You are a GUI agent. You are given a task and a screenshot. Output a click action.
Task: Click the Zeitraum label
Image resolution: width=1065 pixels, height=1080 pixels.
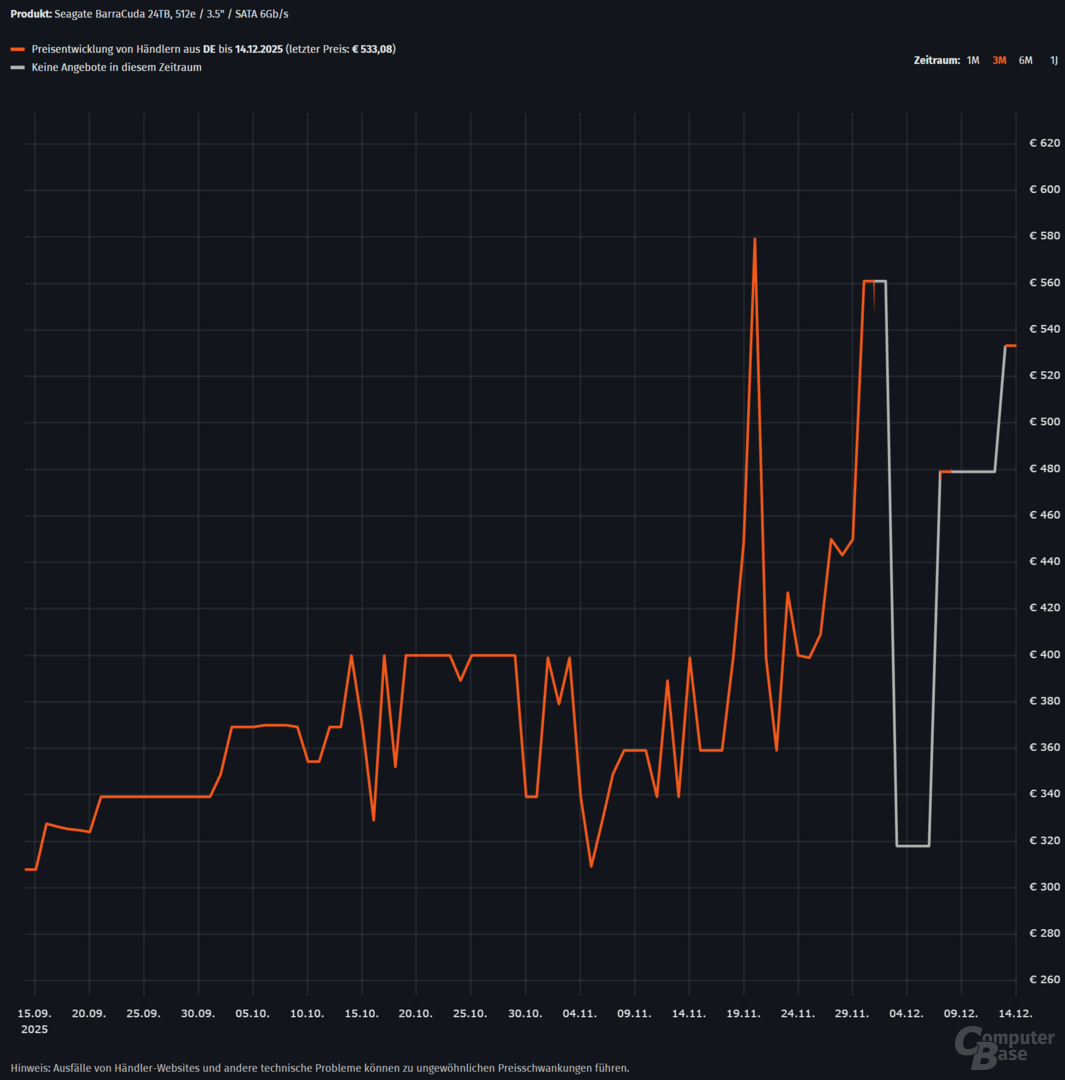click(x=936, y=60)
